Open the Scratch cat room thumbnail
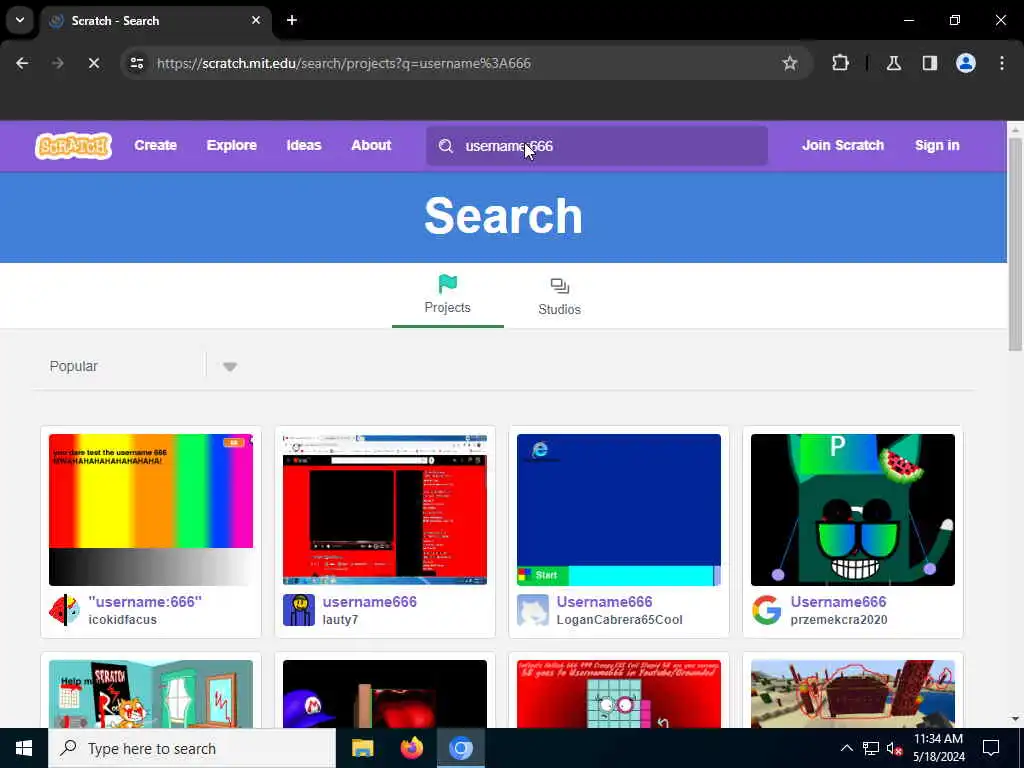This screenshot has width=1024, height=768. click(151, 694)
